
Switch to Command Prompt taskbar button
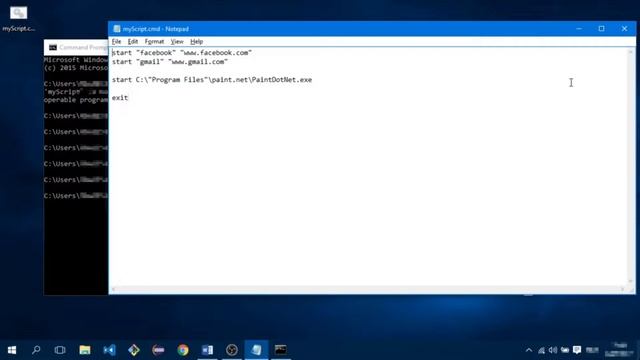[281, 350]
